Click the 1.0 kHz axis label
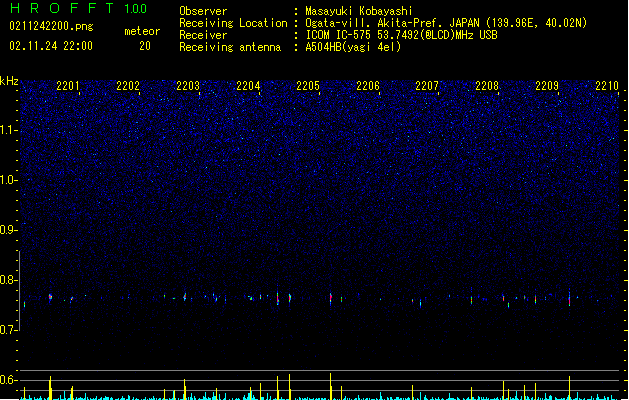Viewport: 629px width, 400px height. (x=8, y=180)
